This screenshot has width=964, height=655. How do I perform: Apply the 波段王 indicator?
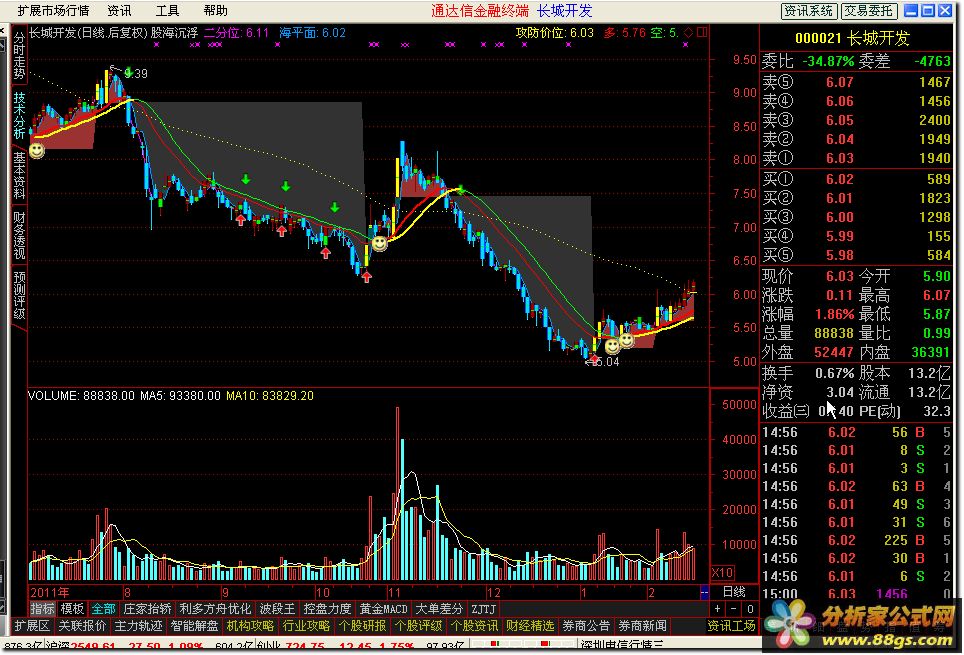[277, 609]
